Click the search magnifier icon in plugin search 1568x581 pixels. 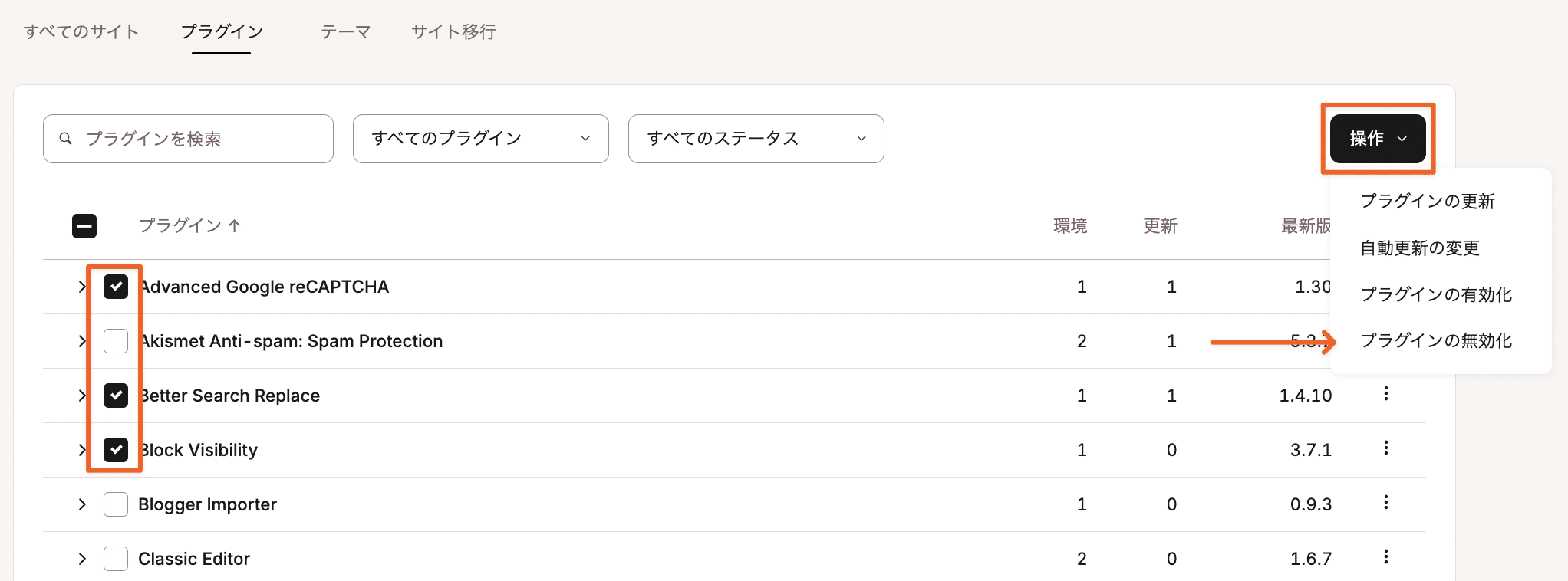66,139
